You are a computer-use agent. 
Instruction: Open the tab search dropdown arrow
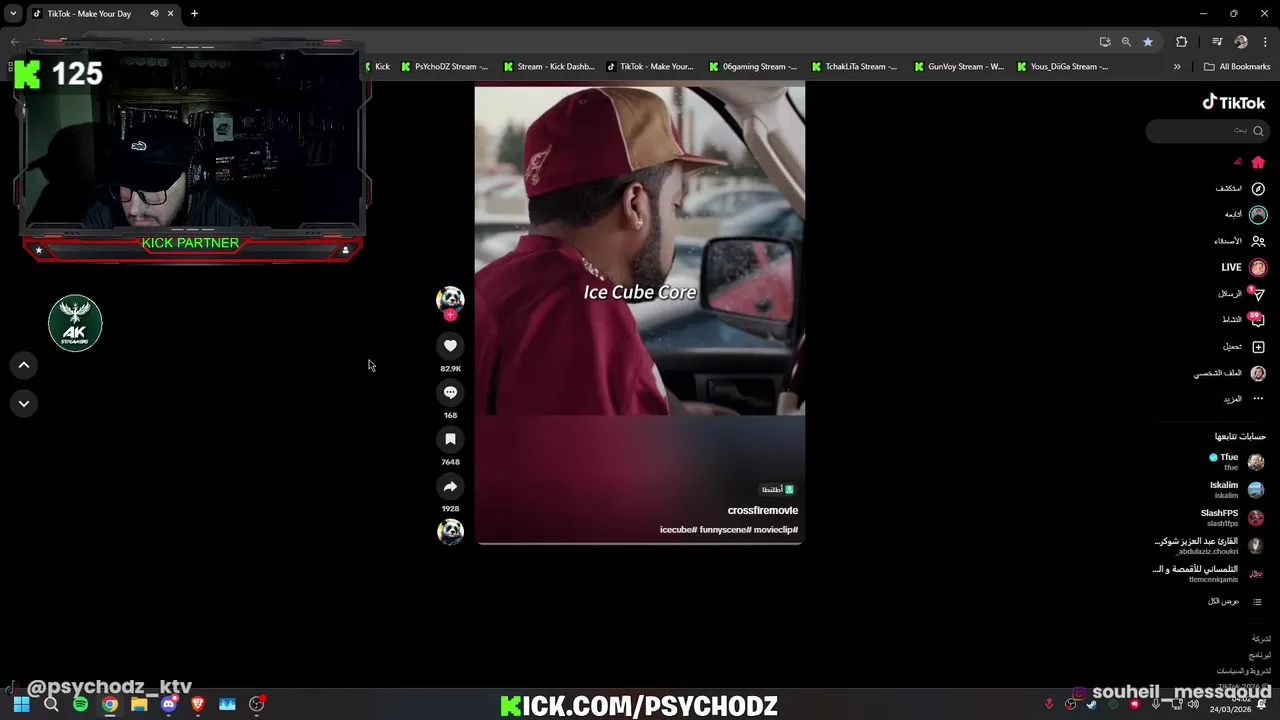pos(13,14)
